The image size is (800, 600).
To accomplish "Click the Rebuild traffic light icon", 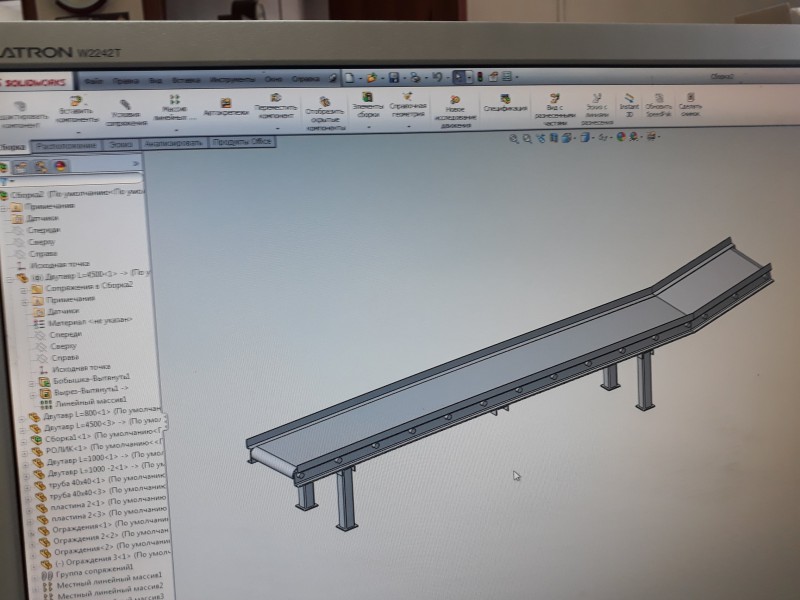I will 480,77.
